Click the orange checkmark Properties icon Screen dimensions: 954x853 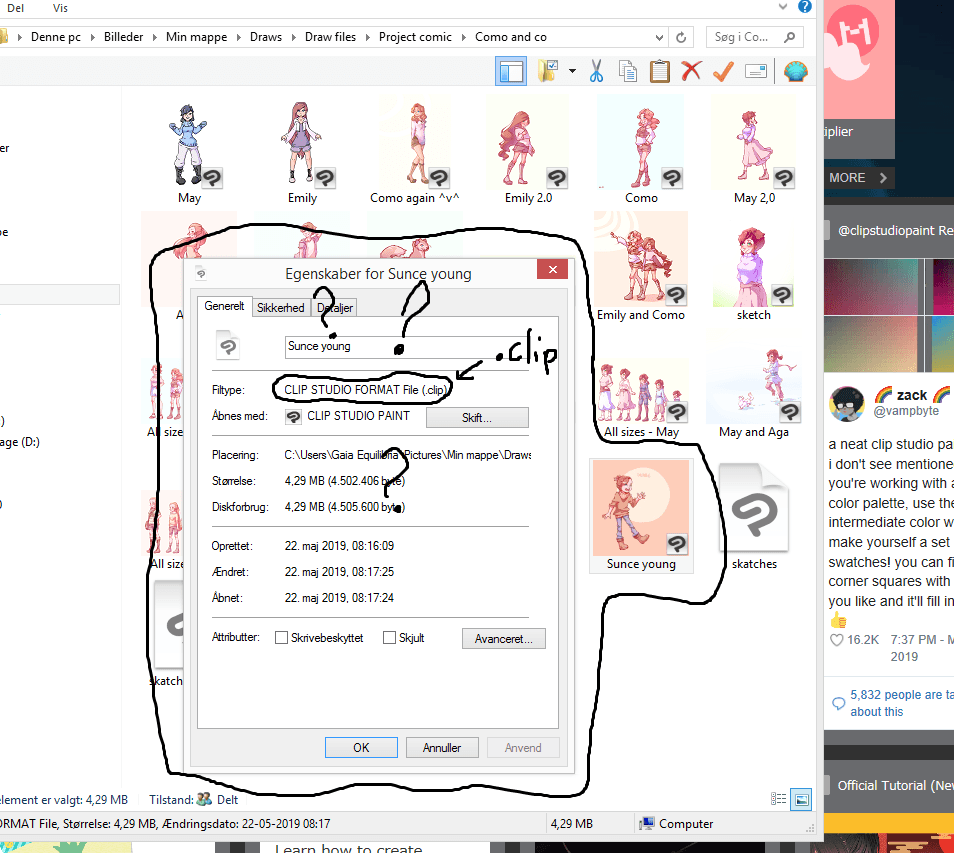(723, 72)
